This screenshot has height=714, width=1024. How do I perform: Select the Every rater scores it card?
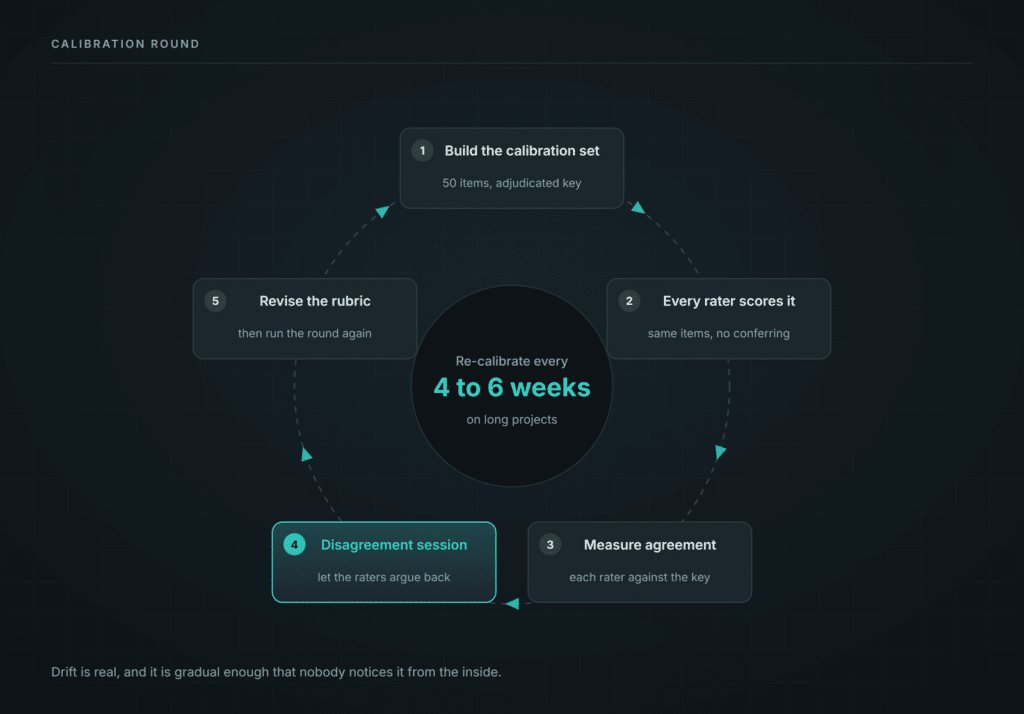719,319
